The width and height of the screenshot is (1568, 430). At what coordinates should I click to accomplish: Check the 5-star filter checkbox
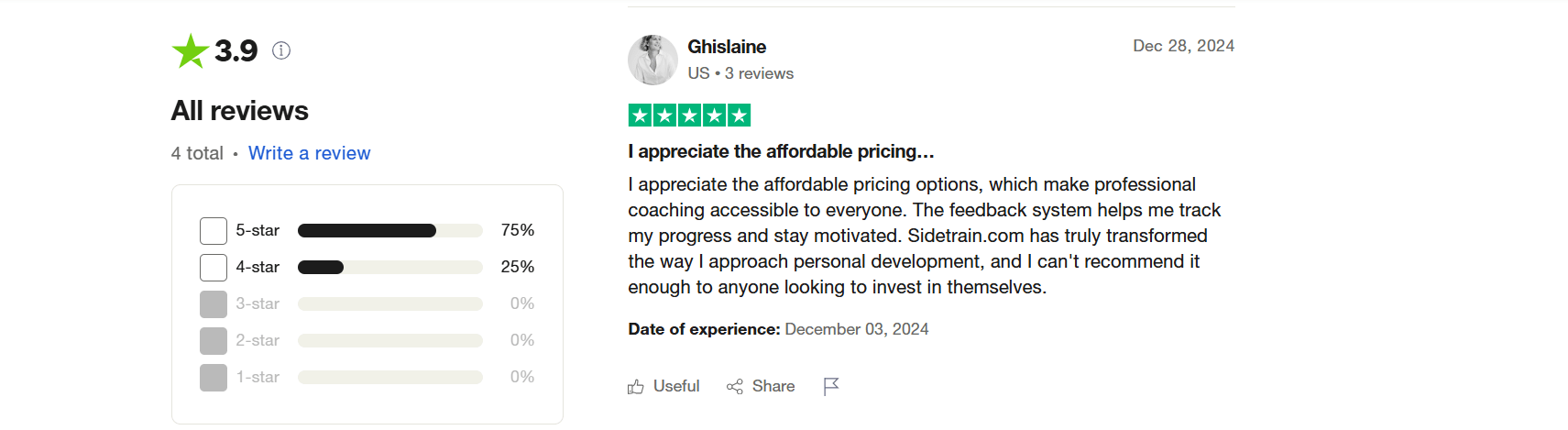point(214,231)
